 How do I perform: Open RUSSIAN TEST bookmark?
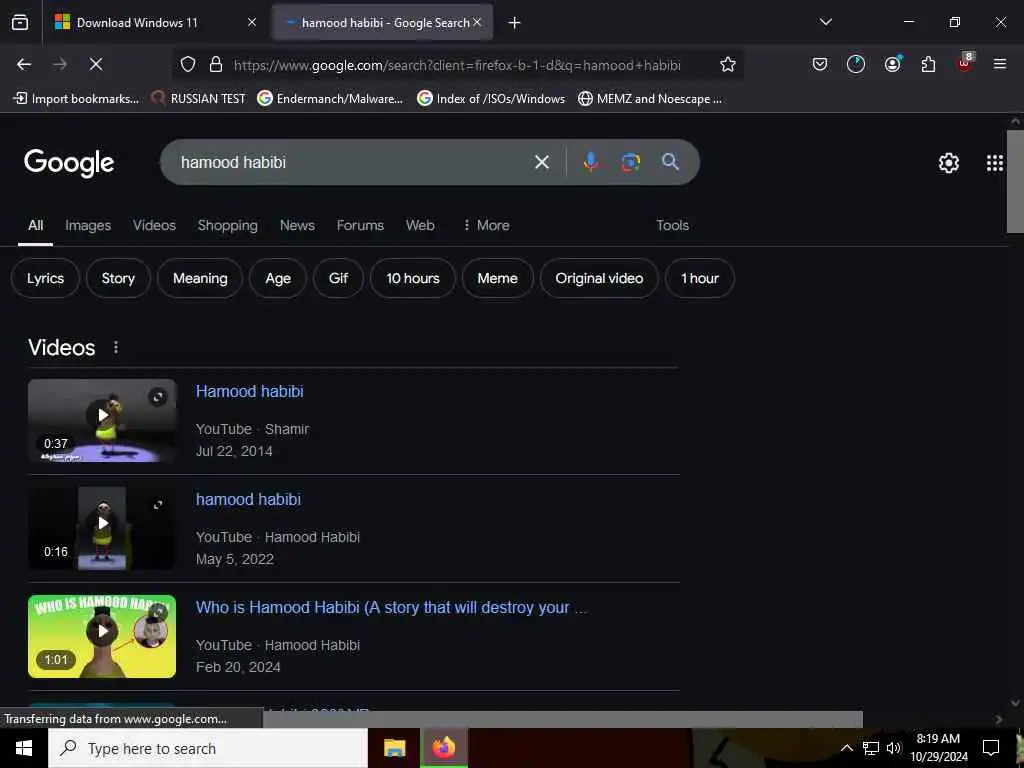click(x=198, y=99)
